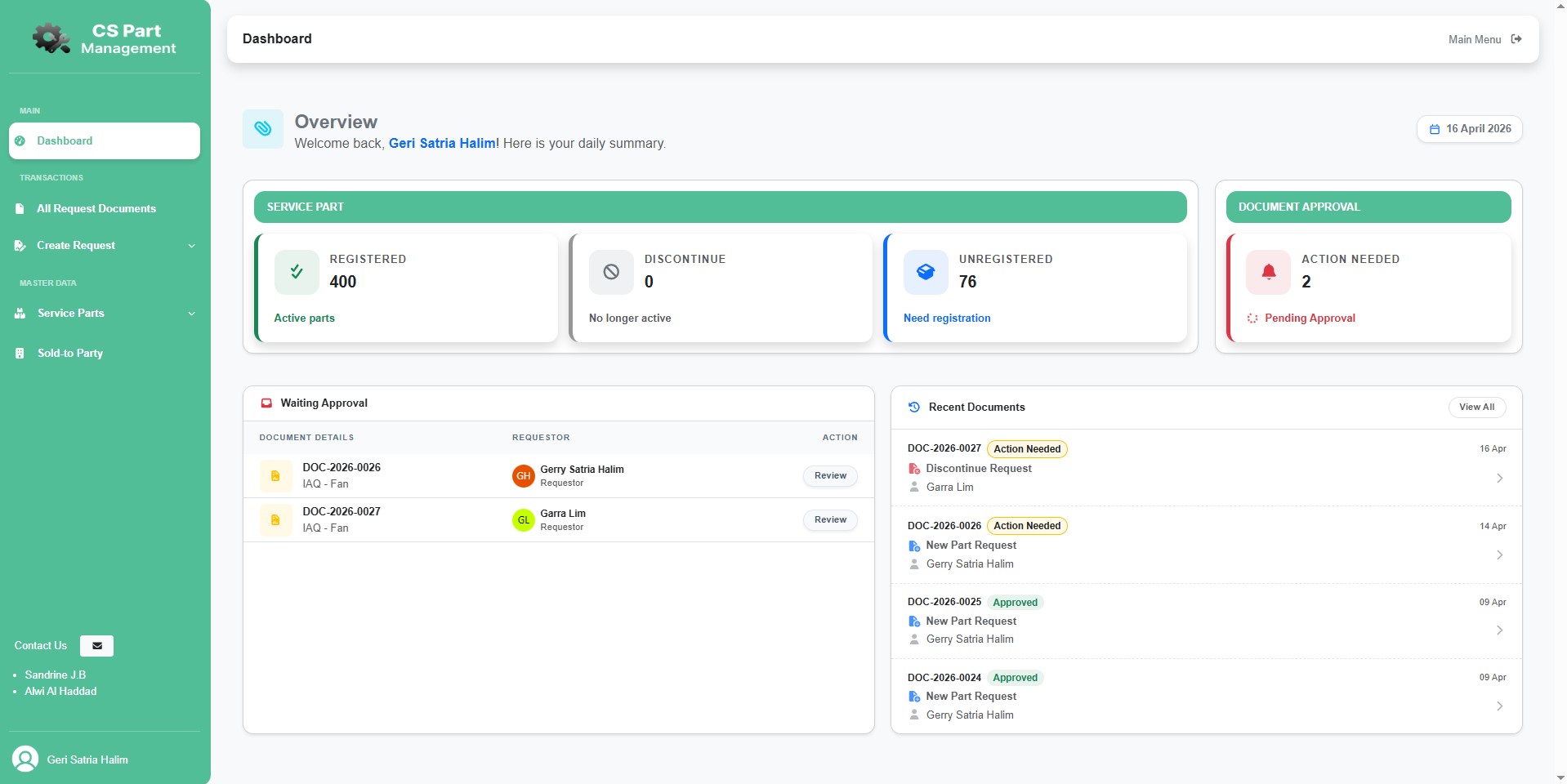Click the red bell Action Needed icon
This screenshot has height=784, width=1567.
click(x=1268, y=272)
